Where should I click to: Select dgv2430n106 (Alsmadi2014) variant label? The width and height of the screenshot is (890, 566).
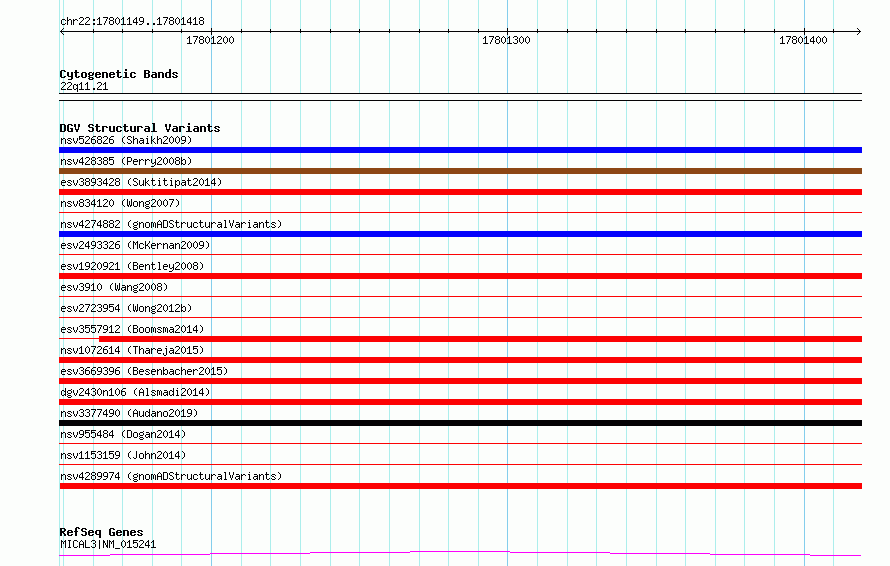(x=135, y=392)
